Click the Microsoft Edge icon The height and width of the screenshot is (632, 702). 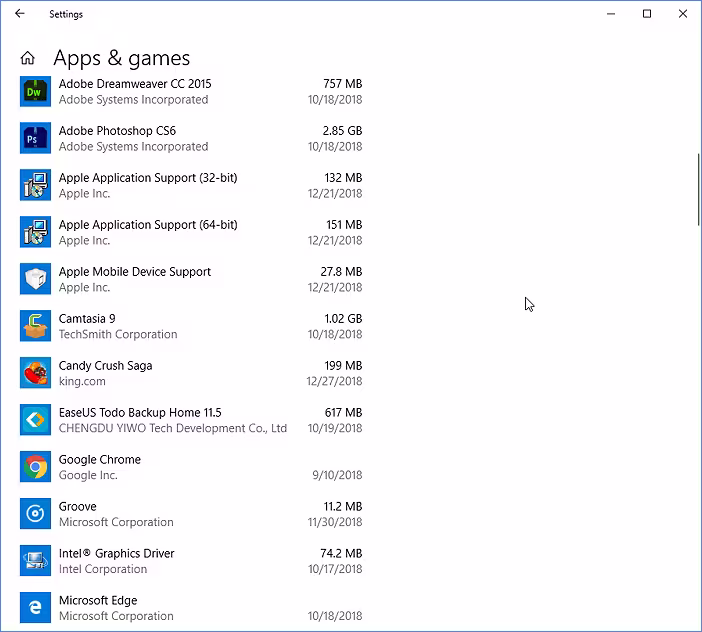click(x=35, y=608)
